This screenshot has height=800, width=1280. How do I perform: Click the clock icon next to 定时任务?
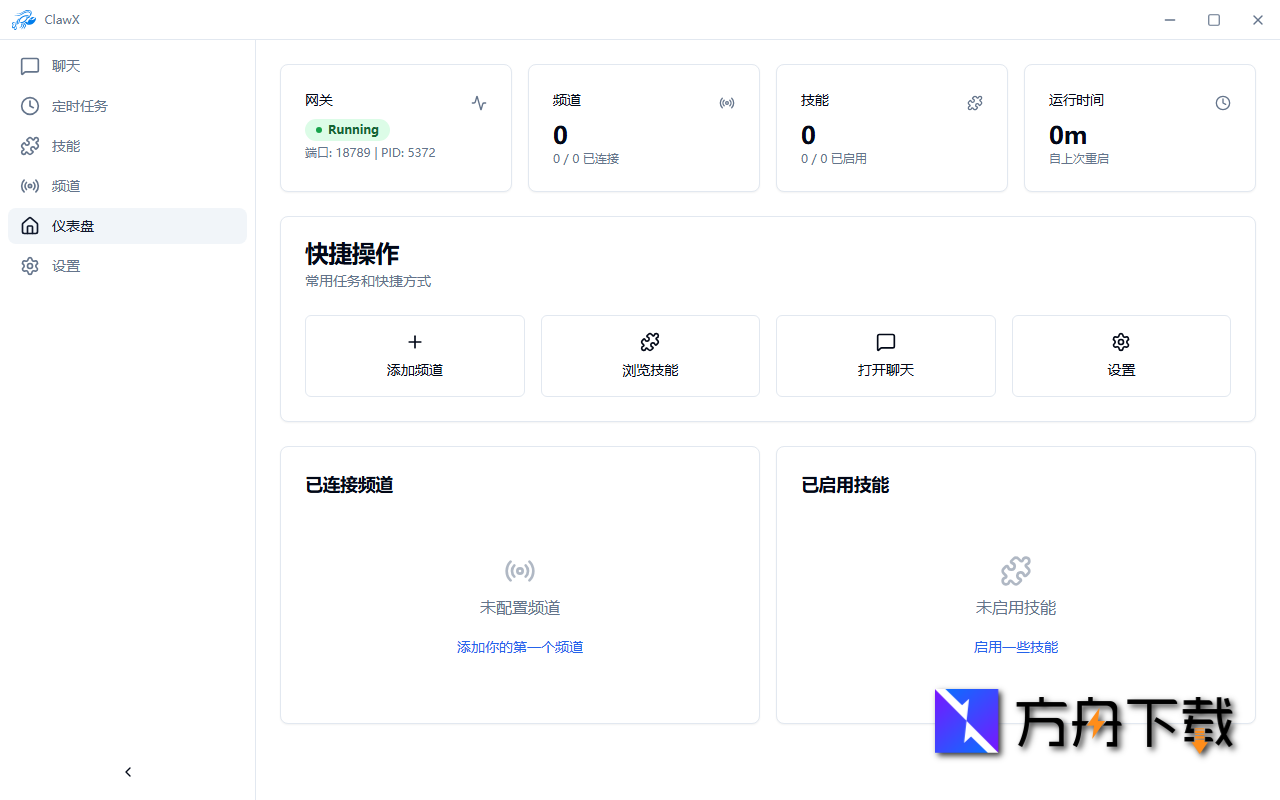point(29,106)
